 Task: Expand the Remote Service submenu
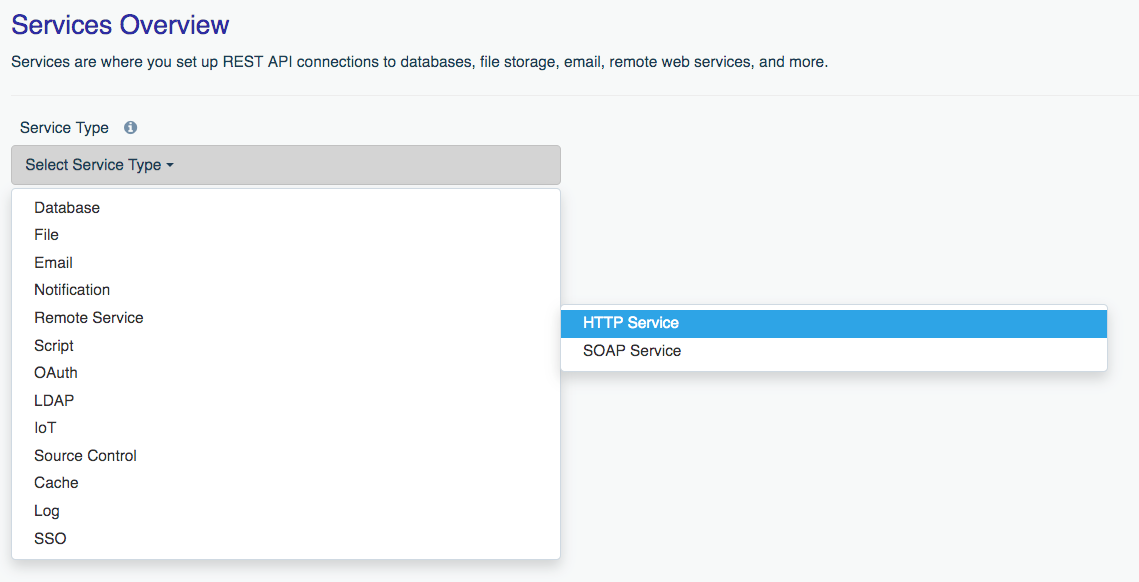(x=89, y=318)
